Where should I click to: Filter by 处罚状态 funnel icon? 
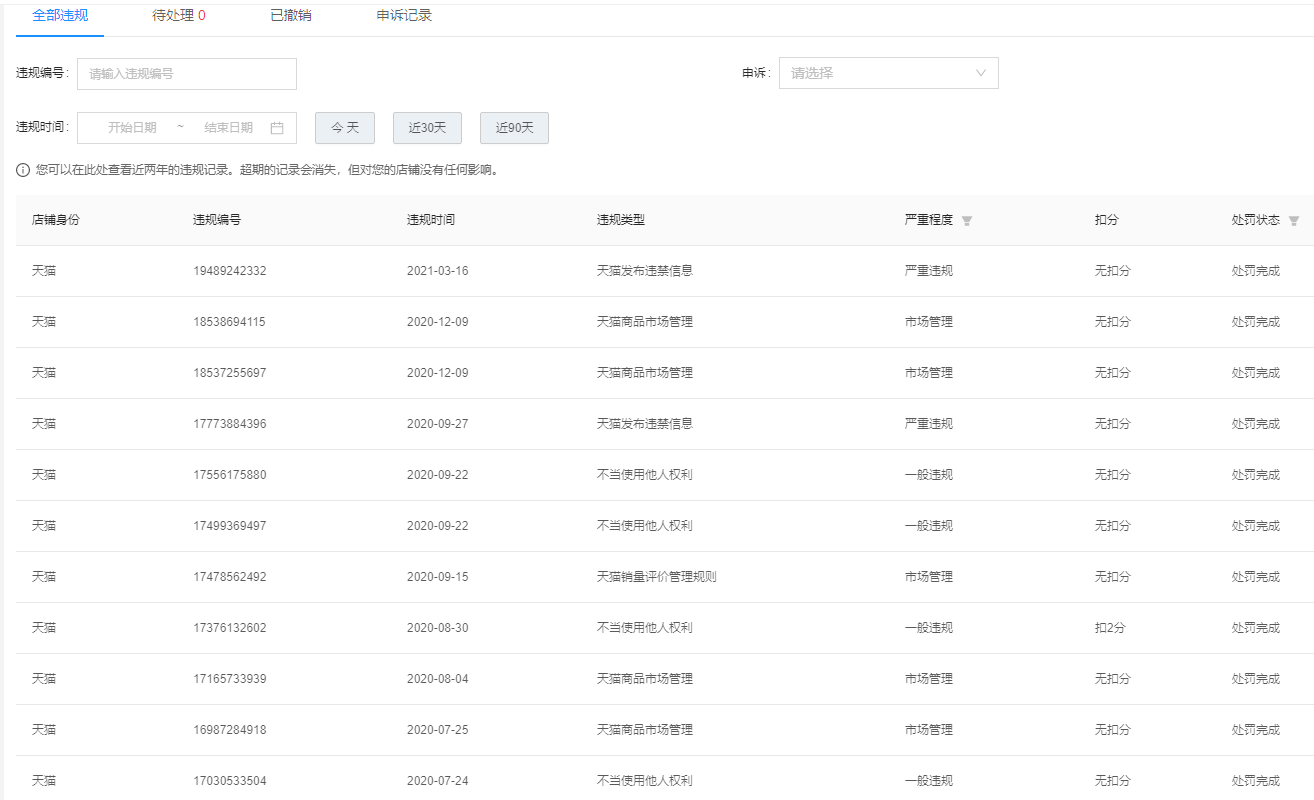1294,221
